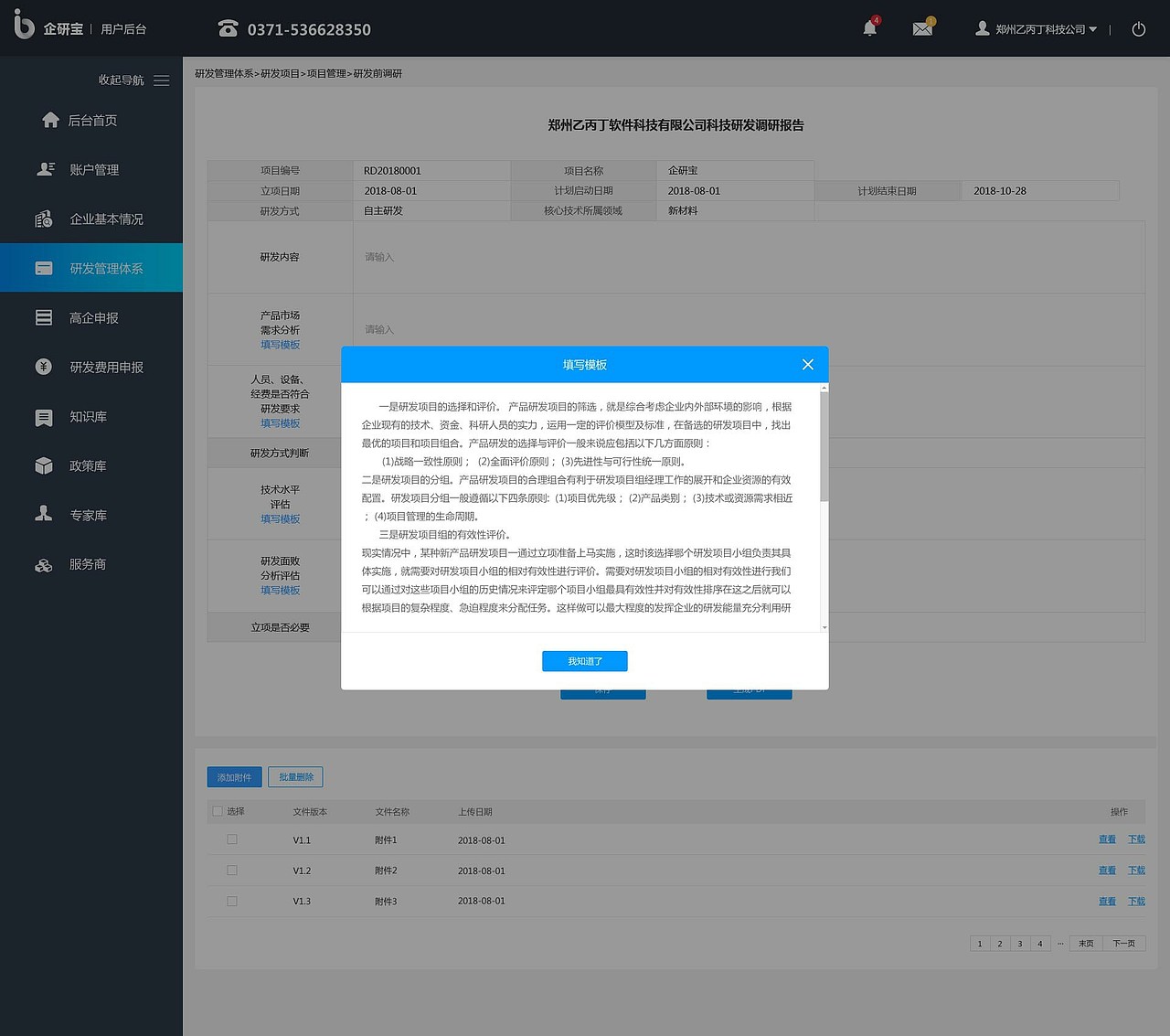Open 服务商 menu item
The height and width of the screenshot is (1036, 1170).
point(88,564)
